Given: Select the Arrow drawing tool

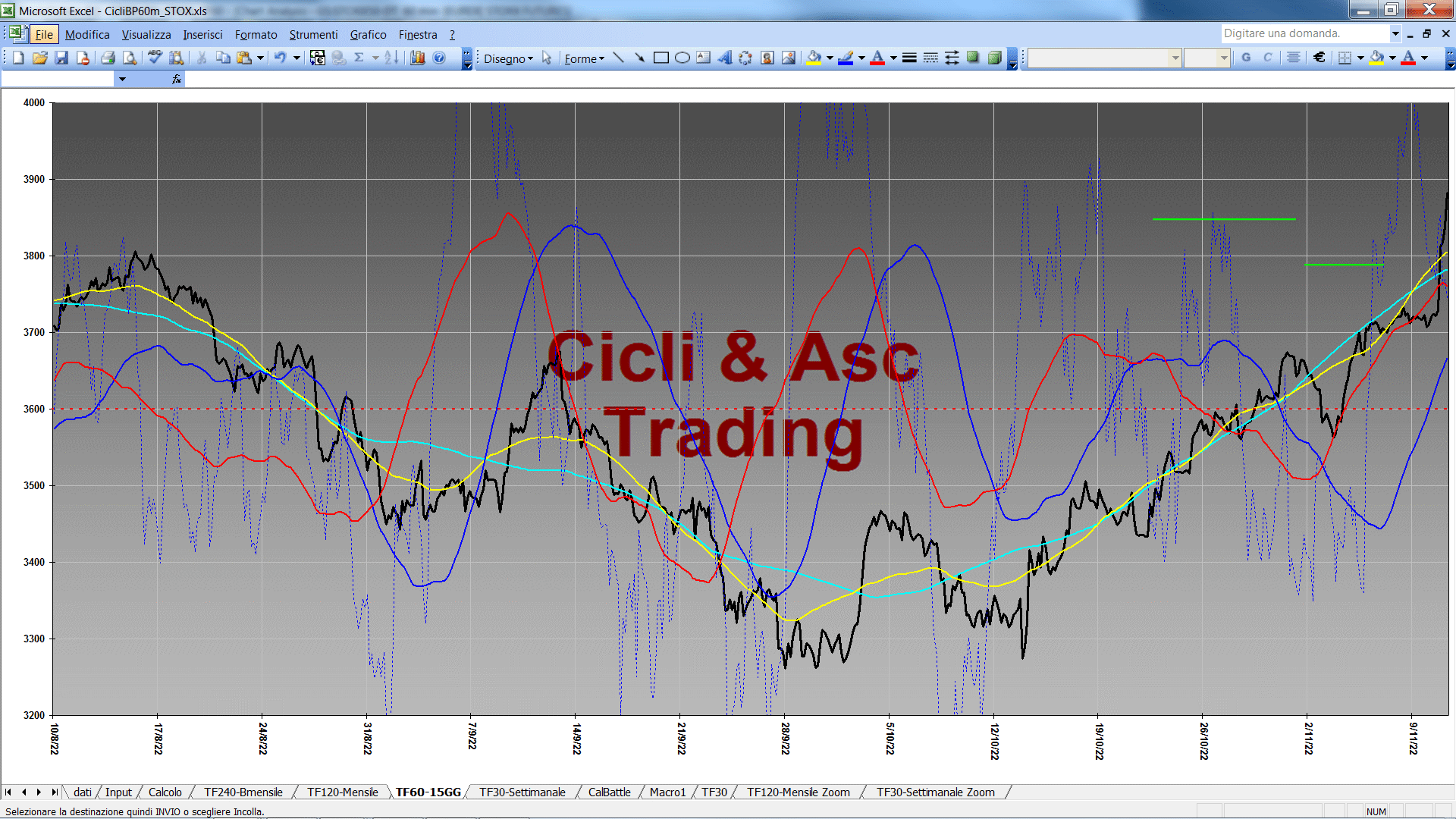Looking at the screenshot, I should tap(639, 58).
